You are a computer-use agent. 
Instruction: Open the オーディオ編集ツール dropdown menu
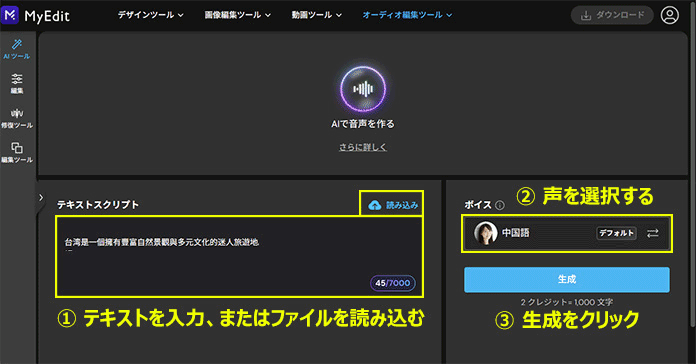(407, 15)
